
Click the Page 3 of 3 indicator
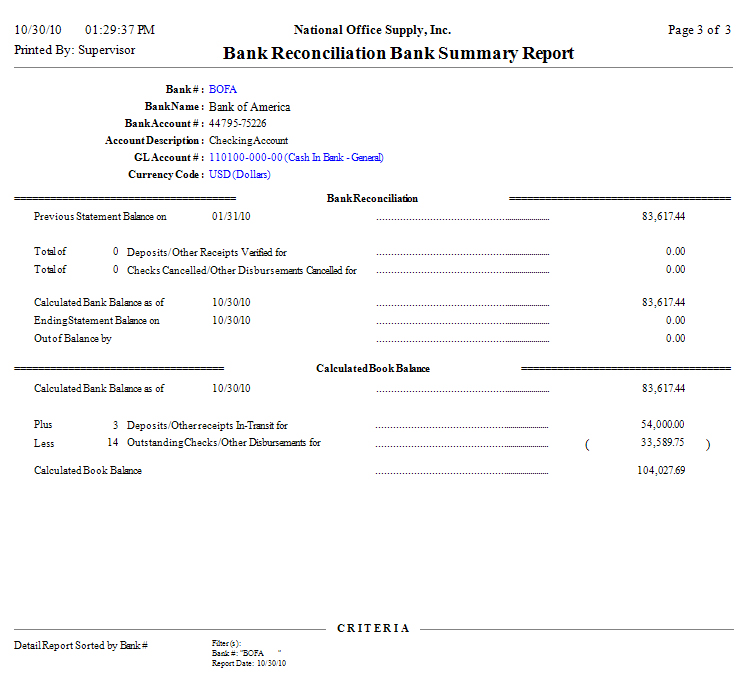(699, 30)
